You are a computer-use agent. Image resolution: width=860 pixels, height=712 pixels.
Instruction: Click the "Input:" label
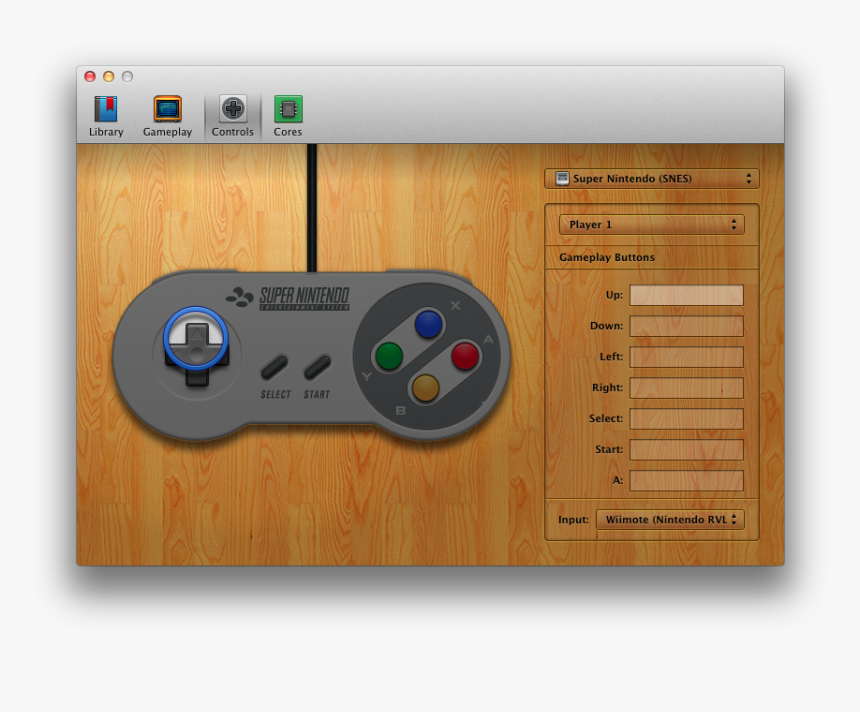coord(573,519)
